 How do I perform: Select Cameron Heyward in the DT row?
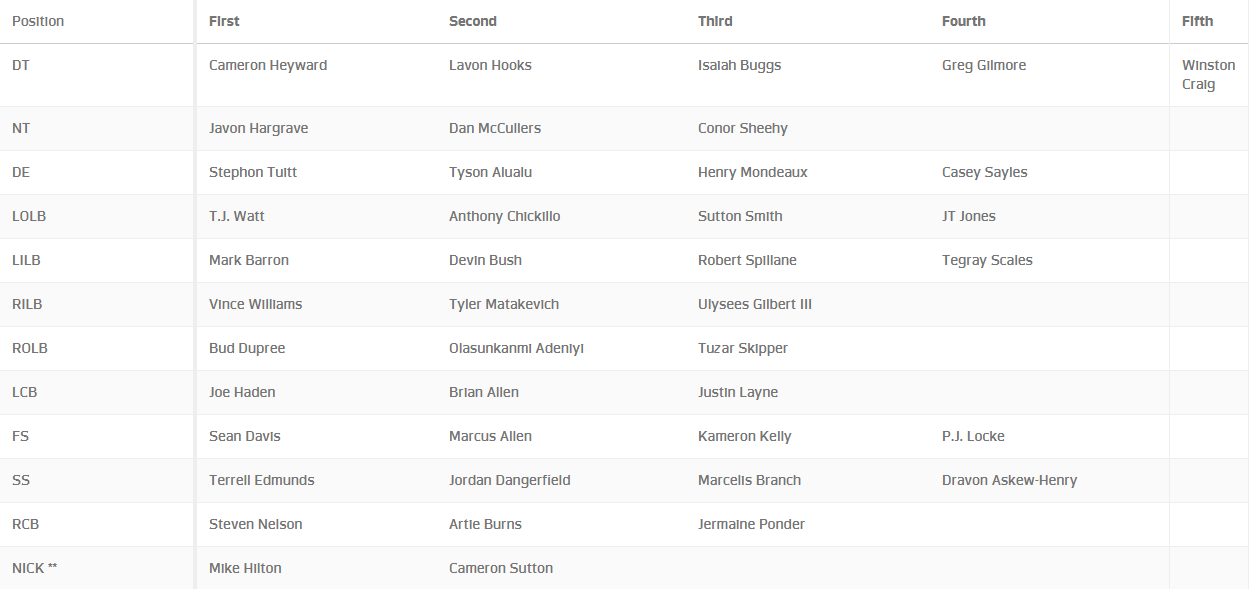click(268, 65)
